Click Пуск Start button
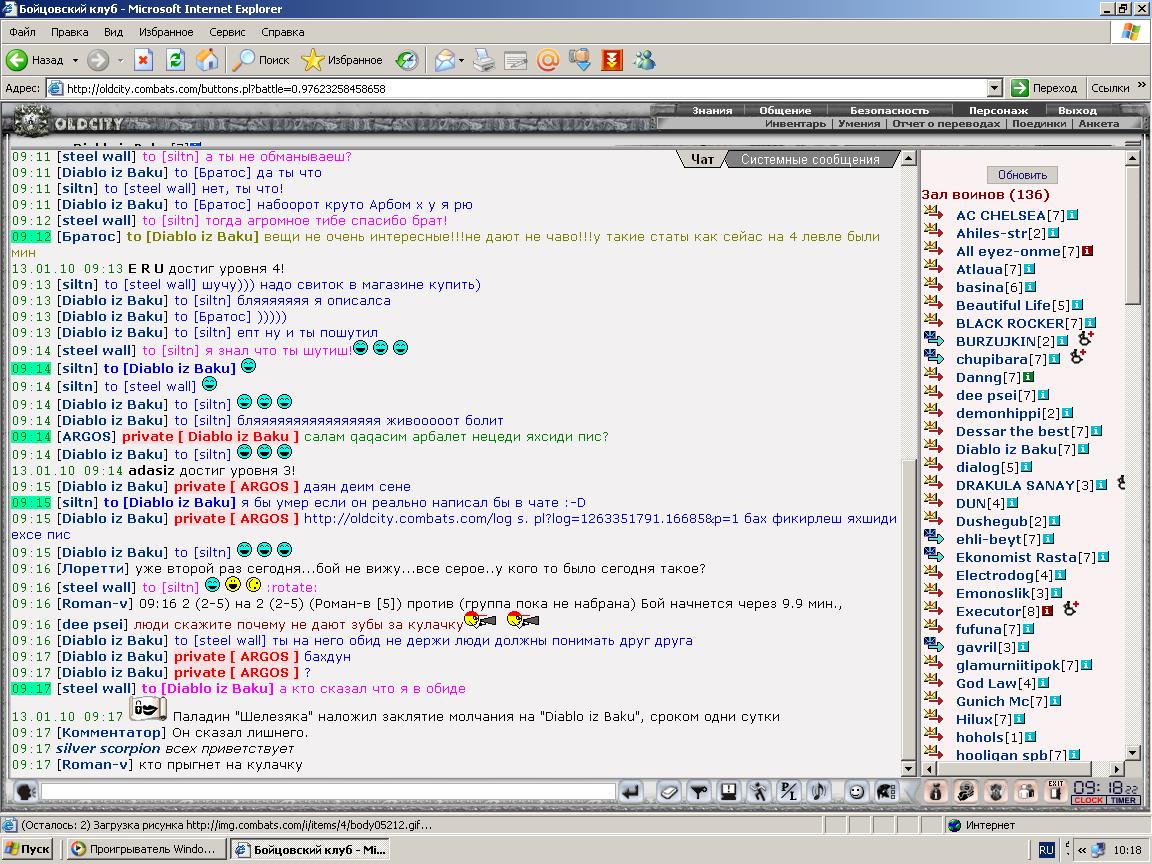1152x864 pixels. coord(26,849)
